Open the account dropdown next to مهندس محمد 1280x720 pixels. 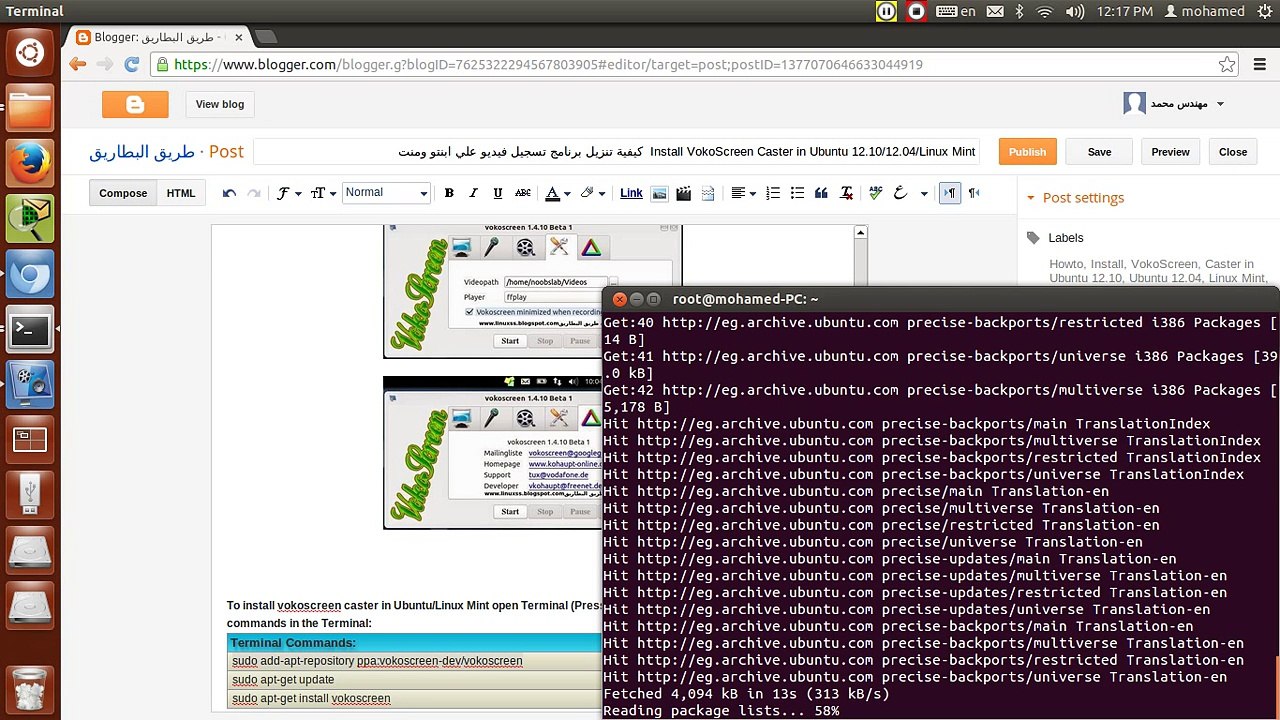coord(1220,104)
